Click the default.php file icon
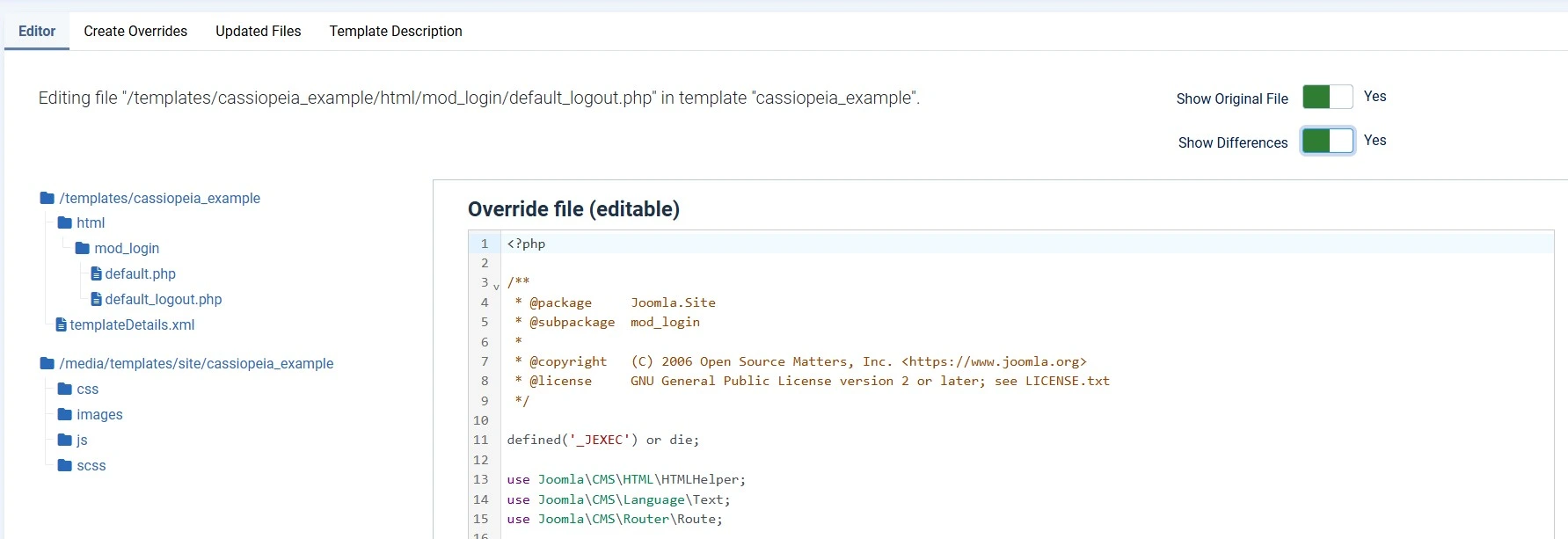 97,273
